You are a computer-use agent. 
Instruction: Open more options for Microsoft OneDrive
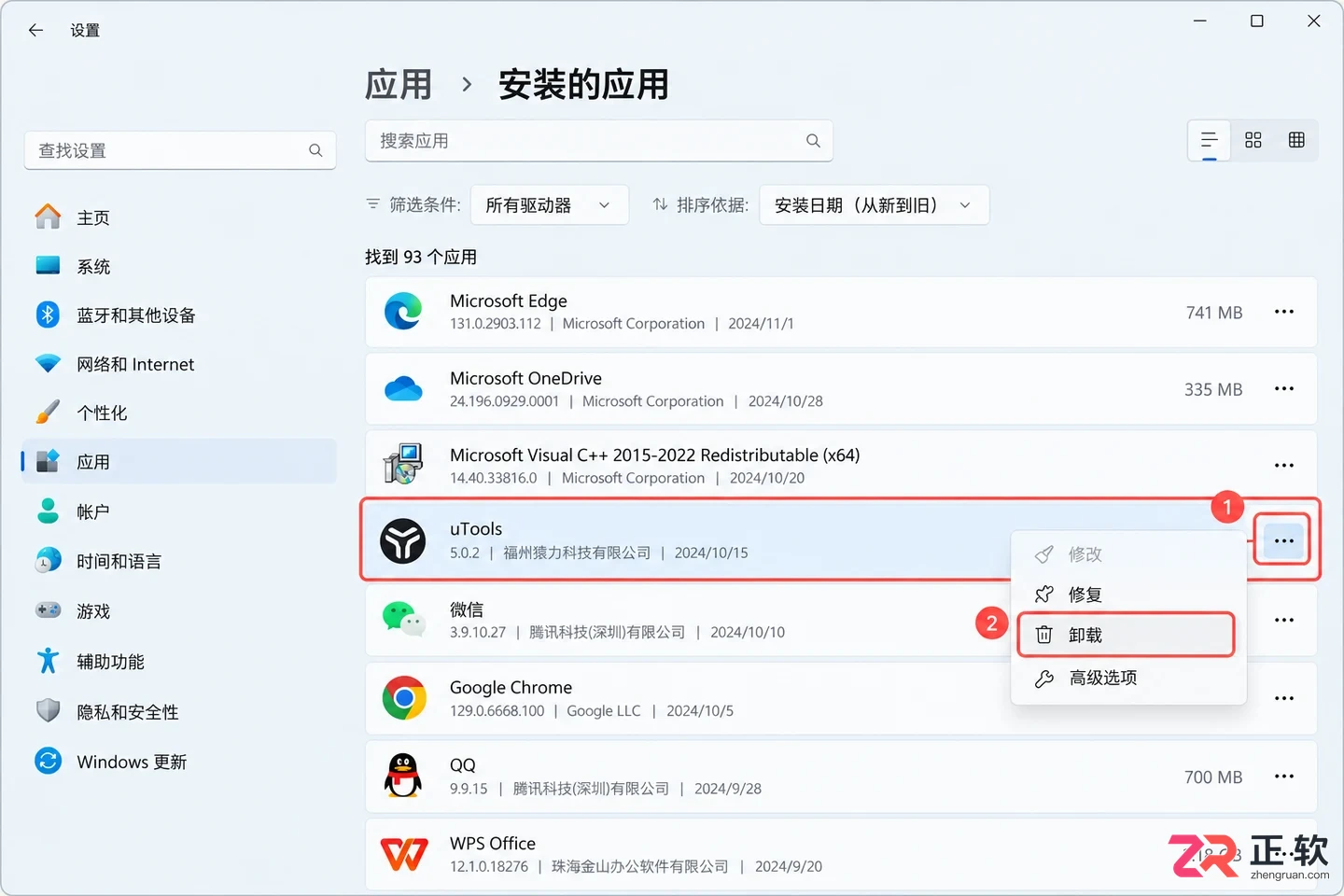pos(1284,388)
